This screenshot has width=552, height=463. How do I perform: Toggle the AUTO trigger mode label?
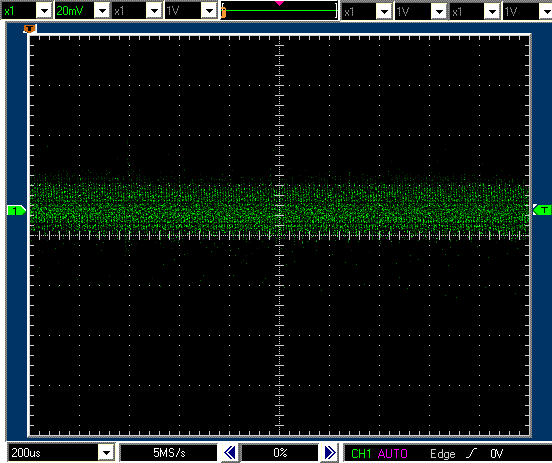(x=393, y=453)
